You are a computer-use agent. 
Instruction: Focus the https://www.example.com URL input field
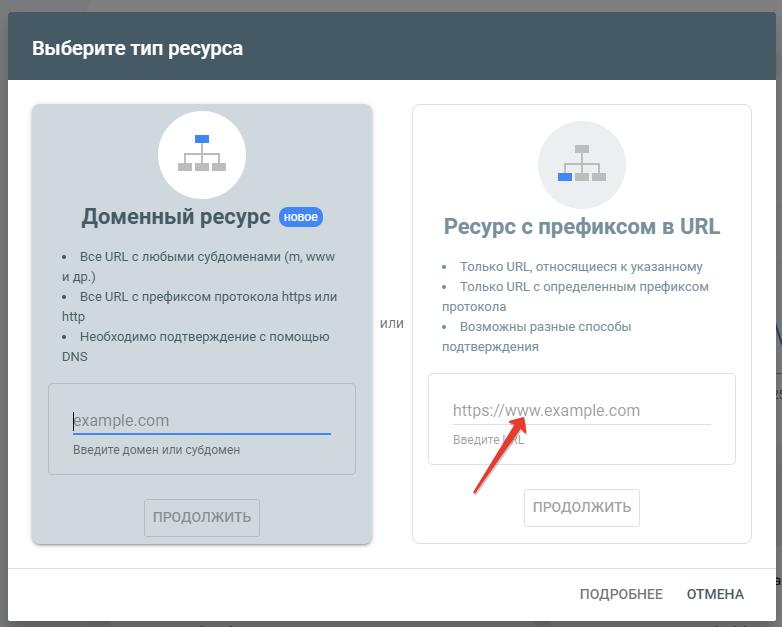[582, 411]
